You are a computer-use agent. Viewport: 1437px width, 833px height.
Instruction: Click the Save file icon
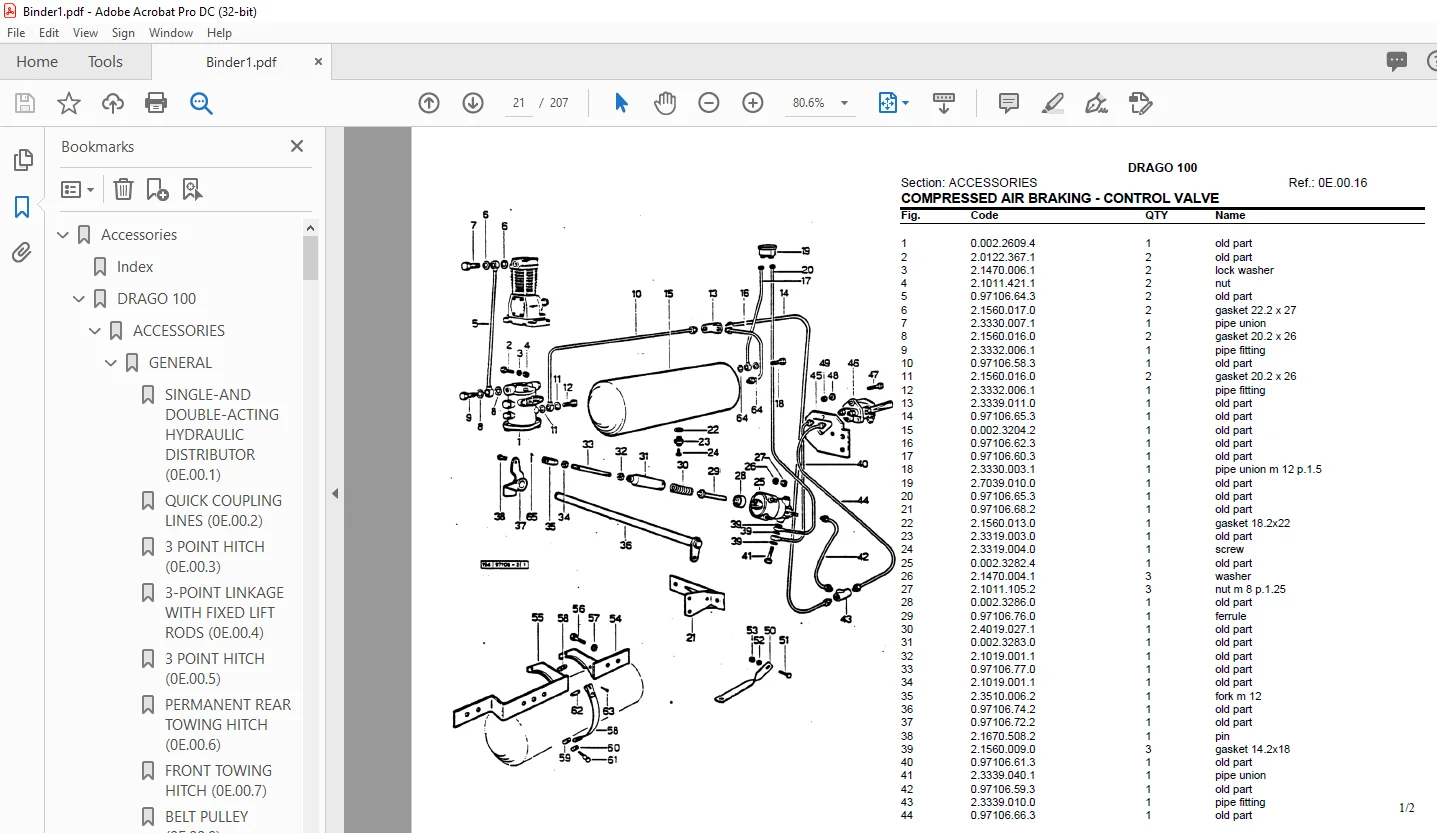25,103
